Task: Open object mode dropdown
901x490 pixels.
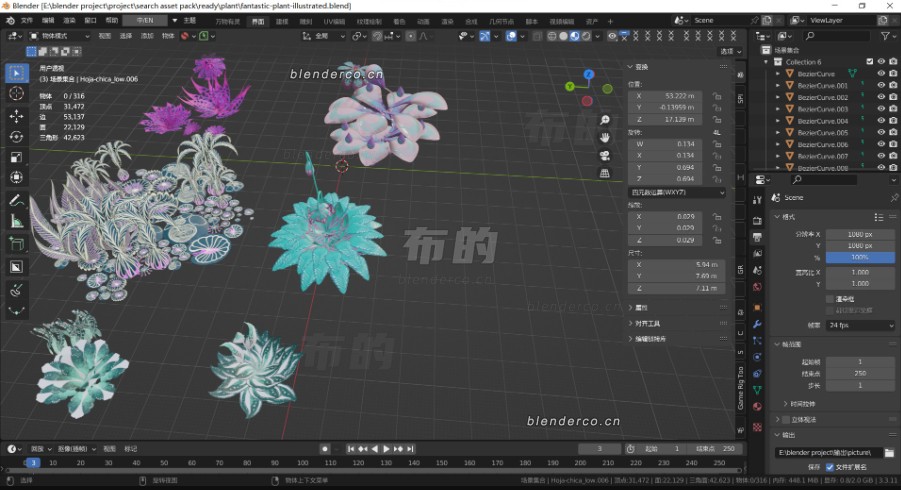Action: click(60, 36)
